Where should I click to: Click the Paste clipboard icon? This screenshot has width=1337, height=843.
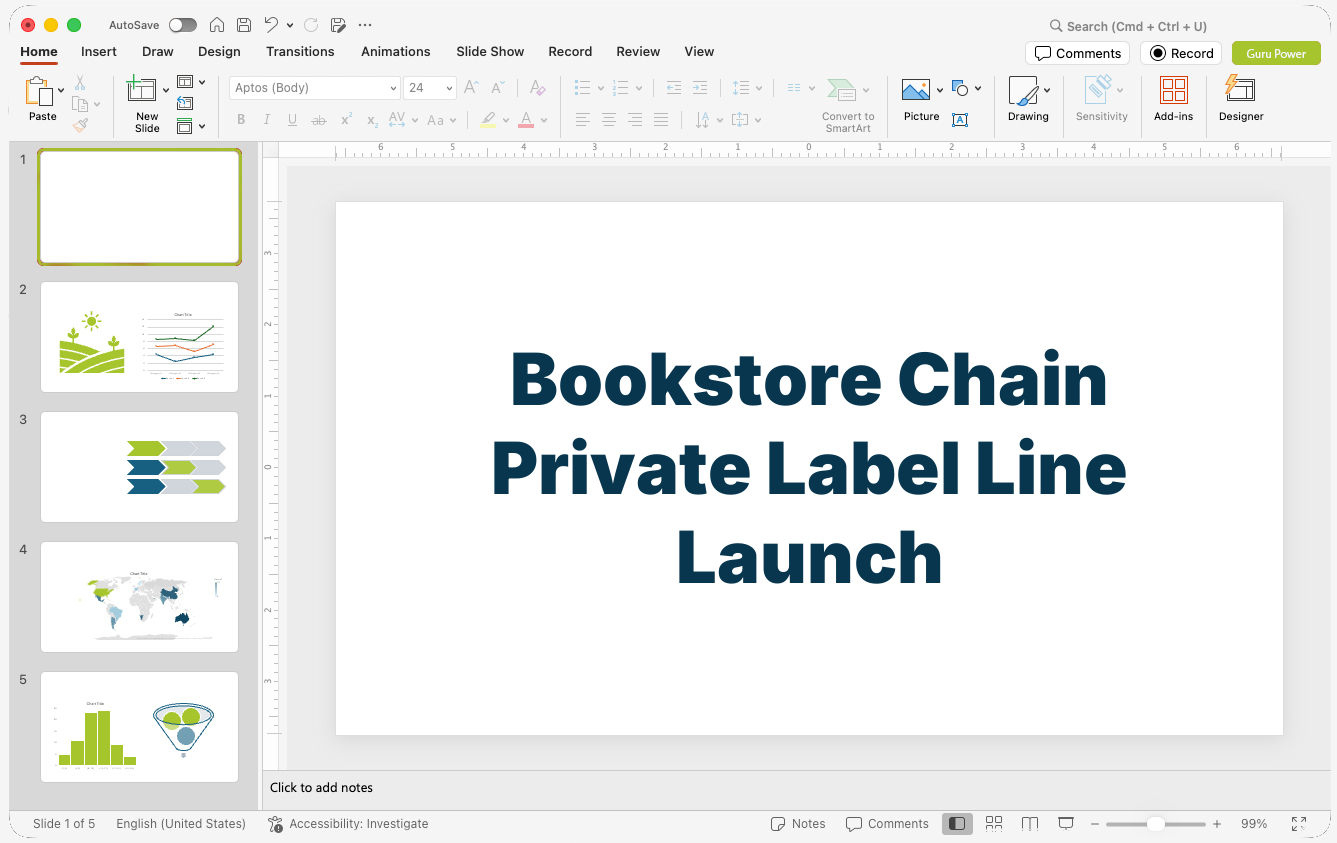[39, 91]
